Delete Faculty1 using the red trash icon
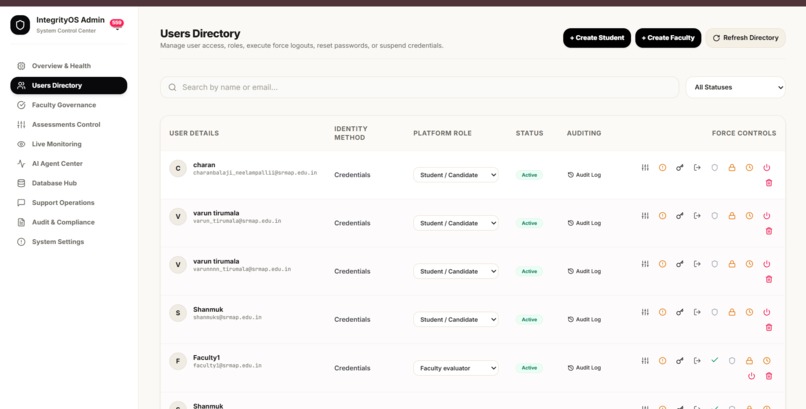This screenshot has height=409, width=806. 769,376
